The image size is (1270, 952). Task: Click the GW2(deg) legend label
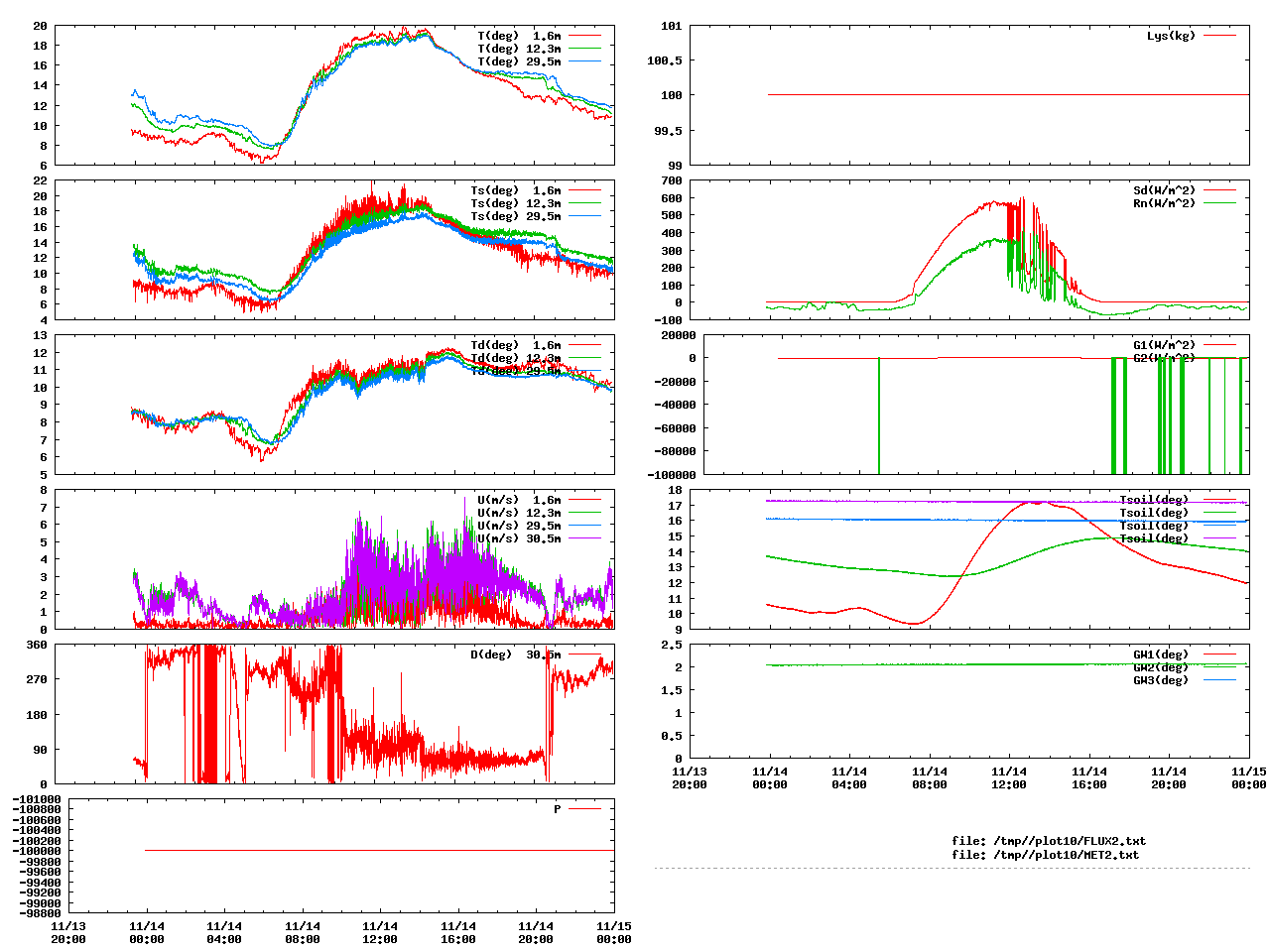pyautogui.click(x=1161, y=667)
